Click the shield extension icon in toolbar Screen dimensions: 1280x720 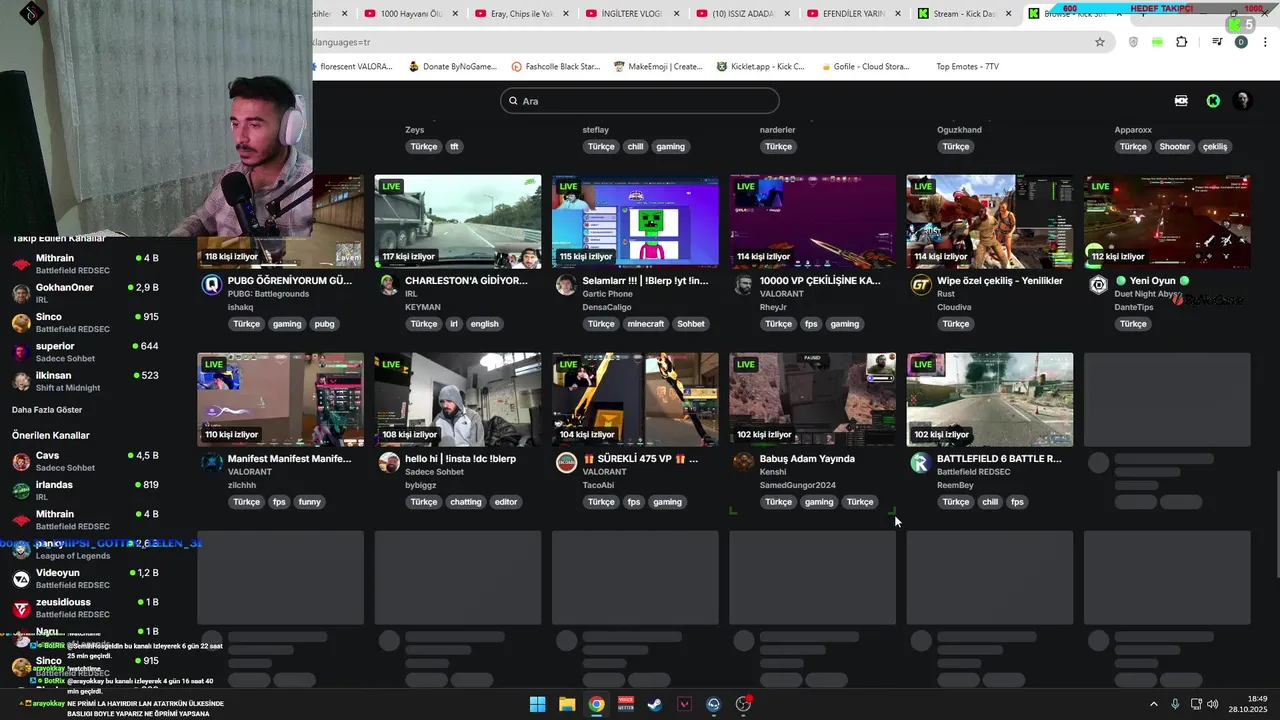(x=1133, y=42)
